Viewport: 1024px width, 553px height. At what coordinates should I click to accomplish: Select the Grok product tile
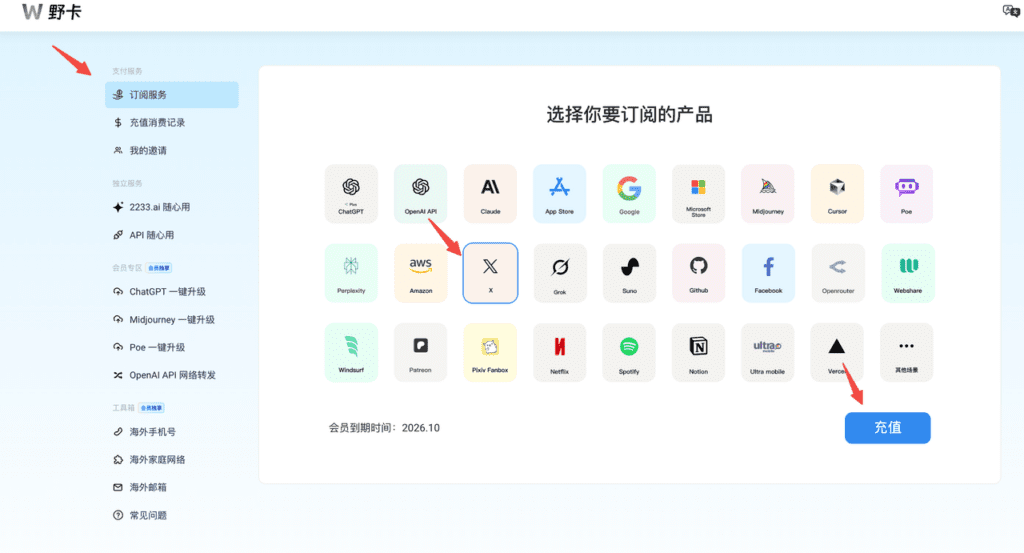pyautogui.click(x=560, y=273)
